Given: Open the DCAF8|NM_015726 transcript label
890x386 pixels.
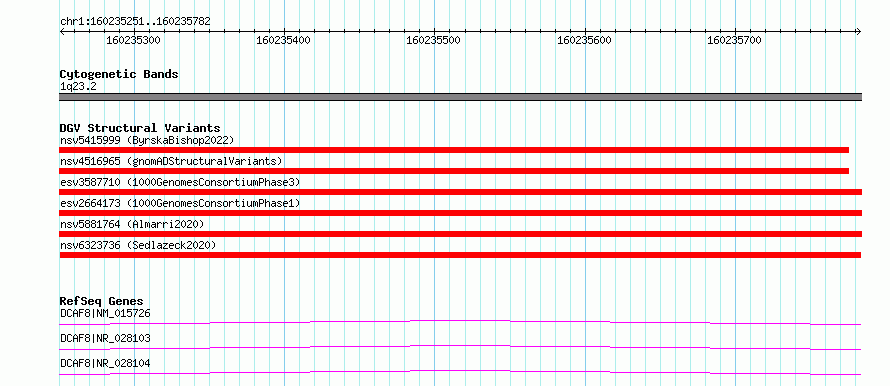Looking at the screenshot, I should click(105, 313).
